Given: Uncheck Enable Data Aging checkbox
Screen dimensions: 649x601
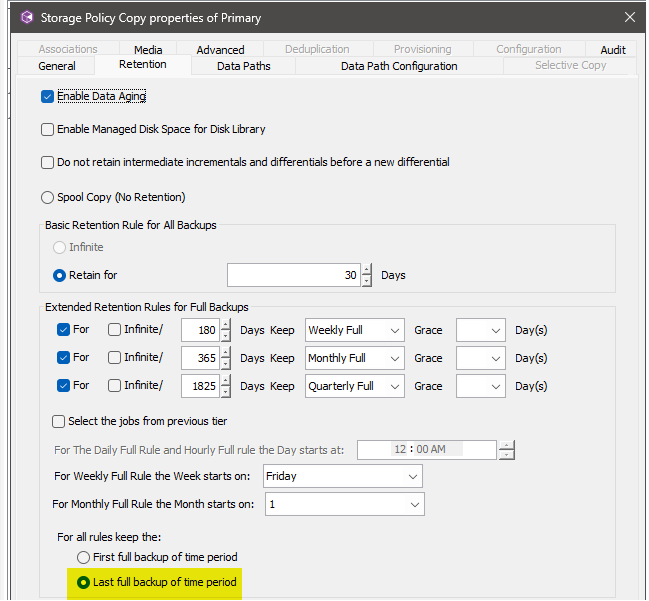Looking at the screenshot, I should (x=47, y=97).
